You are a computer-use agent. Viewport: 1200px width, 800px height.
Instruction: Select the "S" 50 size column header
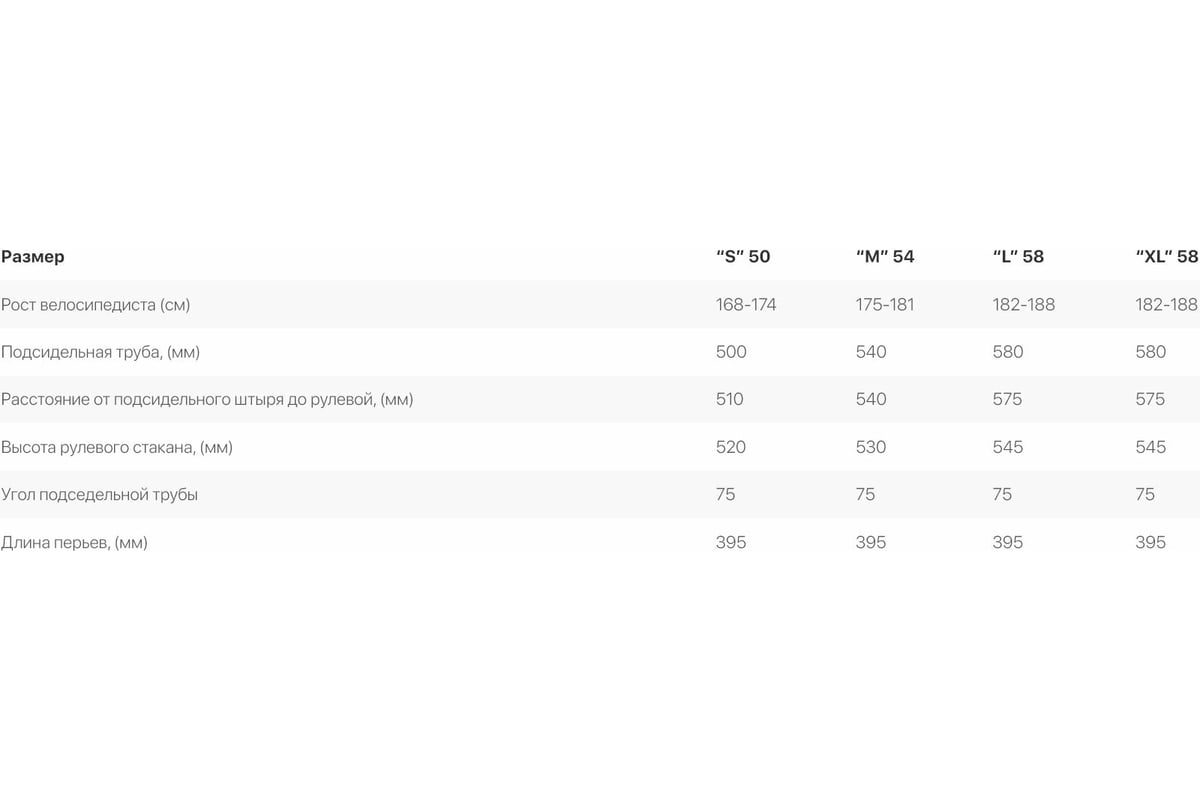tap(743, 257)
